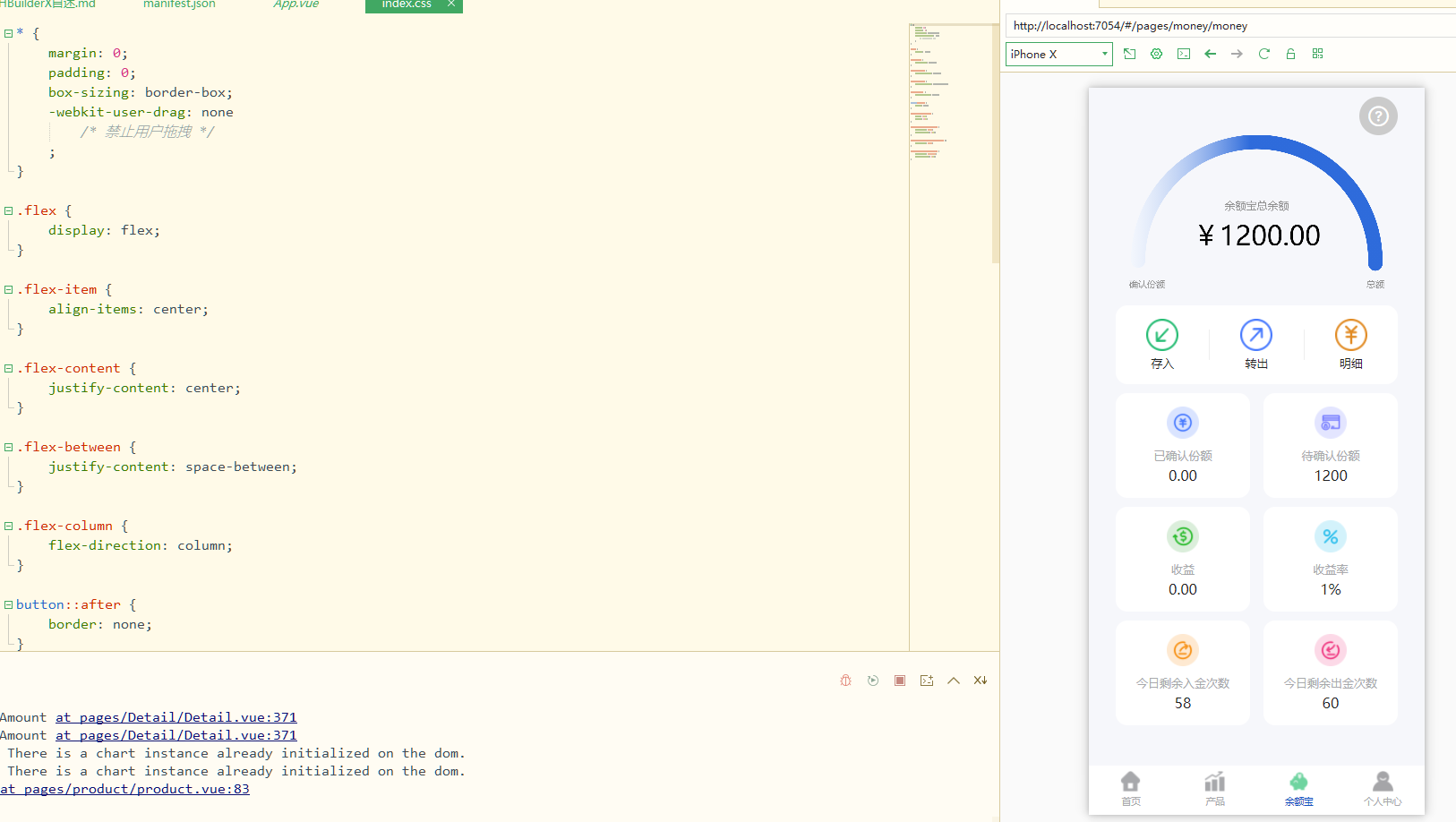Switch to the App.vue editor tab

[295, 4]
